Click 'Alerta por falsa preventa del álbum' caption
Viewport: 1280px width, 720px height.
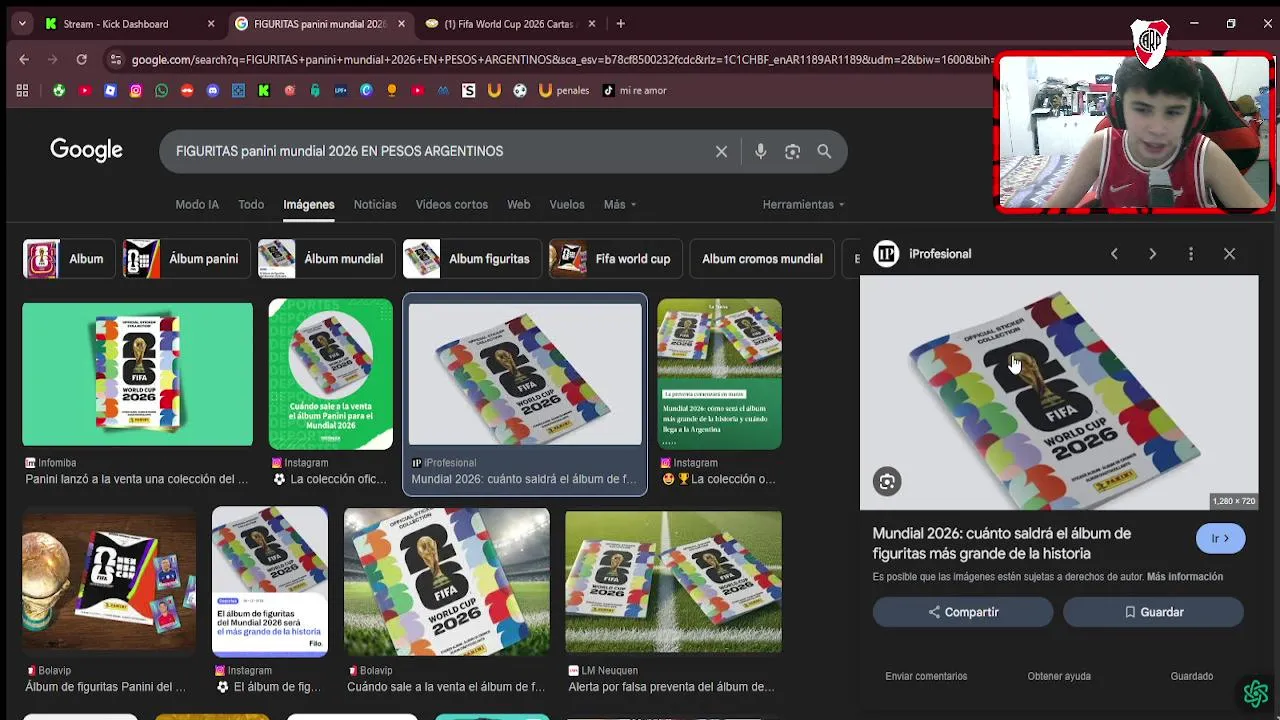pos(671,687)
